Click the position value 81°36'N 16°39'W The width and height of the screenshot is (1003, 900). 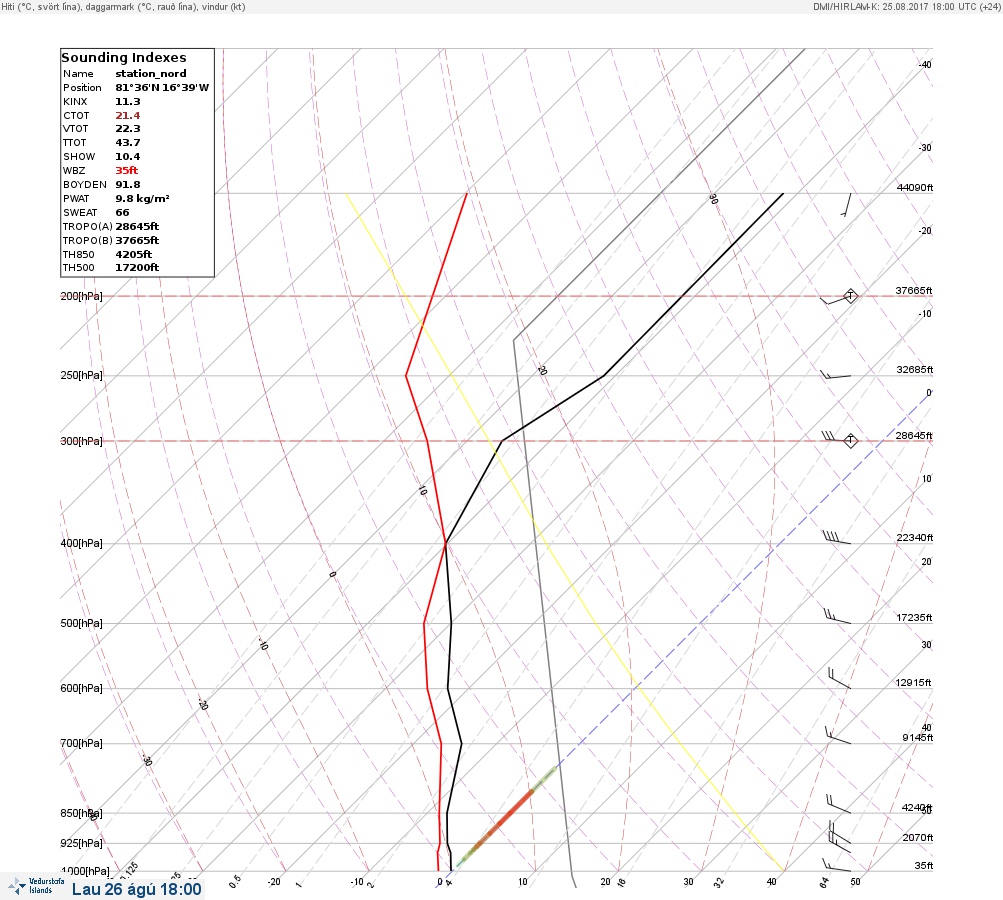(162, 88)
